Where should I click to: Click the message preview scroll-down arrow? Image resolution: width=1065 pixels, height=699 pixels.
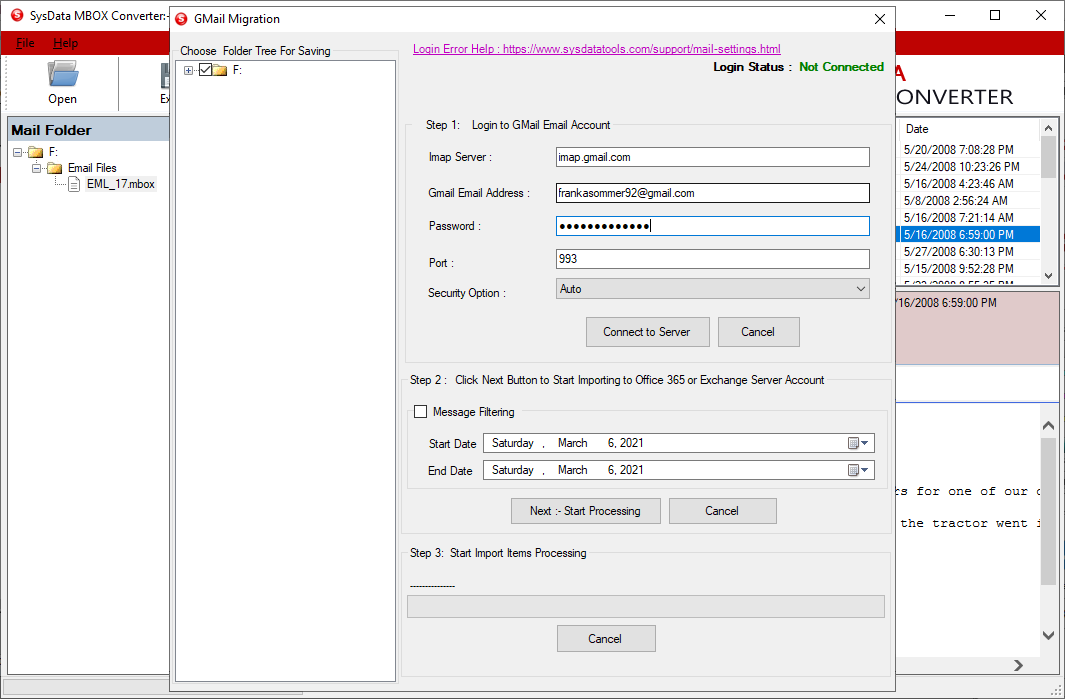[1048, 635]
